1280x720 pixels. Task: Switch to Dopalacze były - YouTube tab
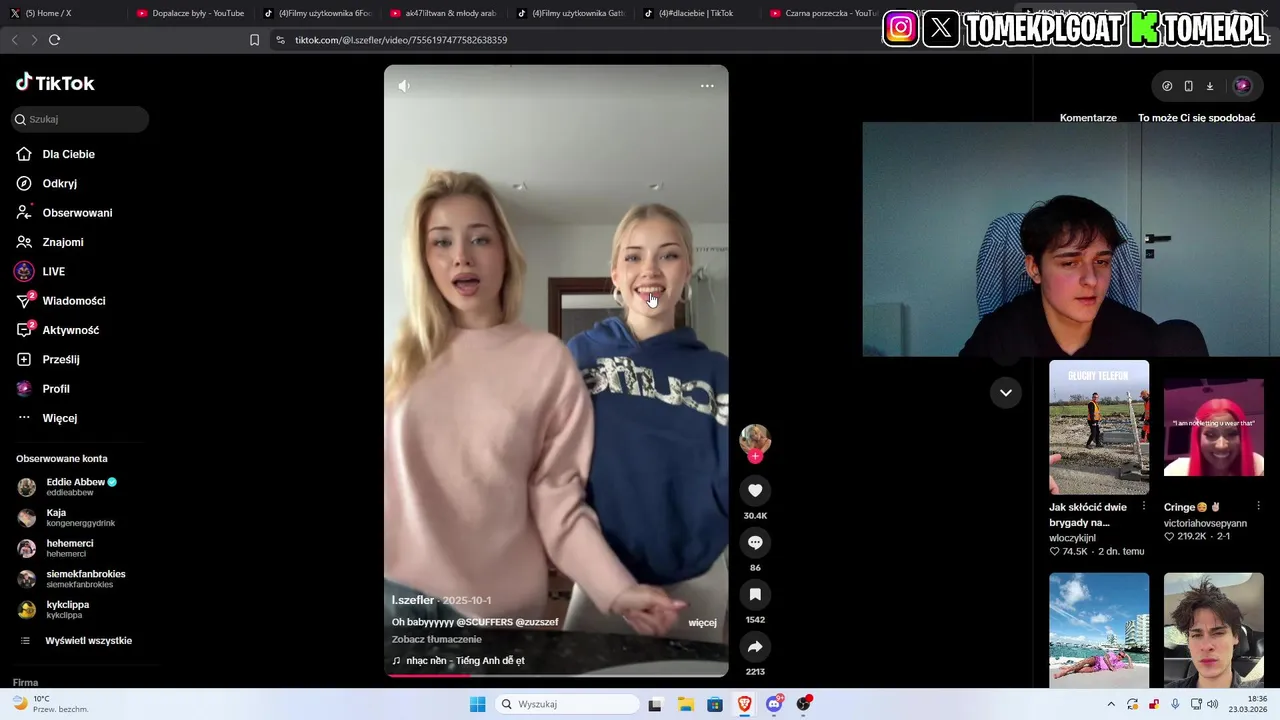190,13
